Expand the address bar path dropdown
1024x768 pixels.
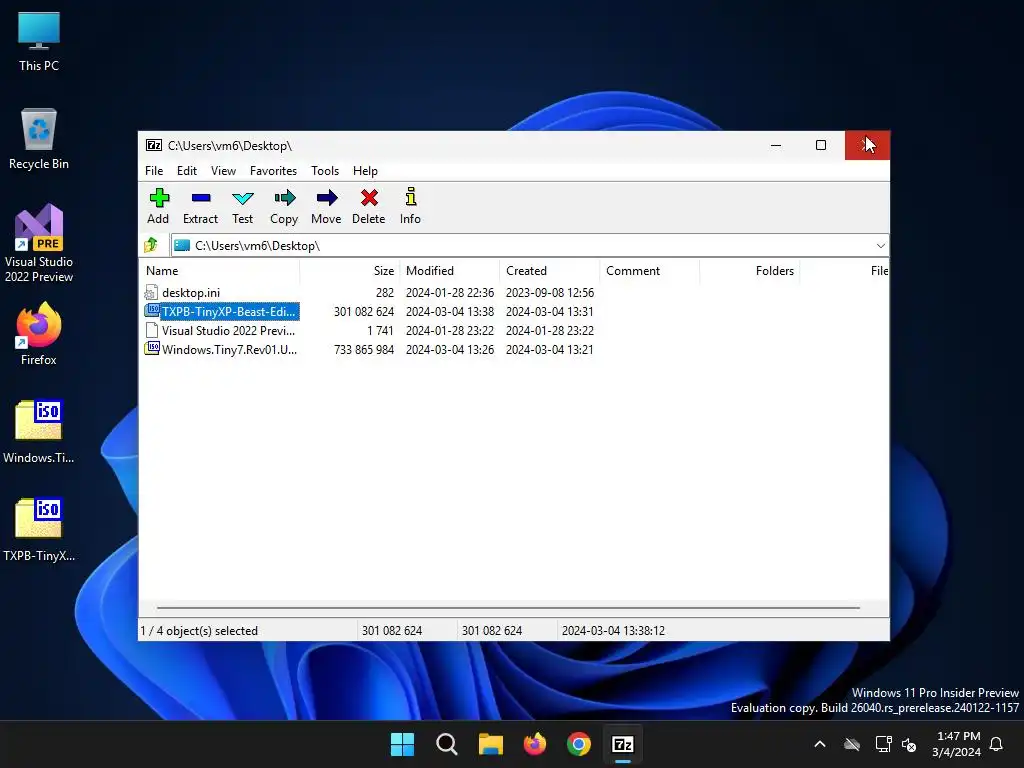pos(880,246)
